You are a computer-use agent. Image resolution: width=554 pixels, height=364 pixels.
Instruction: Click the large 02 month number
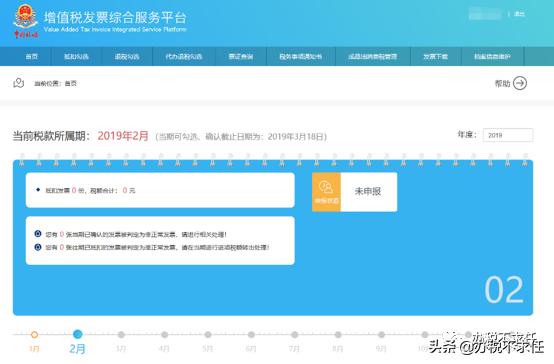click(x=504, y=290)
